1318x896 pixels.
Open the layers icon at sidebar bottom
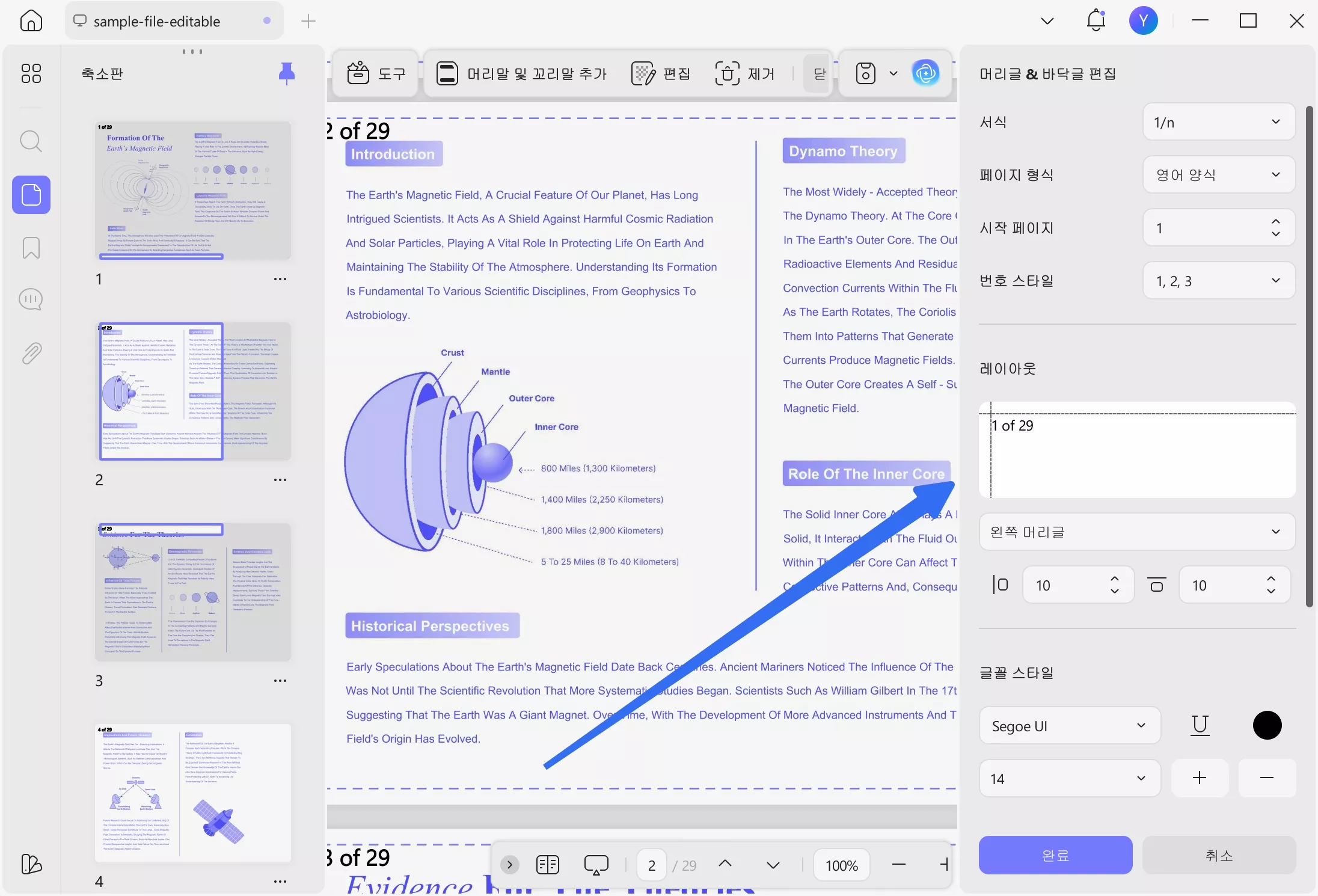point(31,864)
